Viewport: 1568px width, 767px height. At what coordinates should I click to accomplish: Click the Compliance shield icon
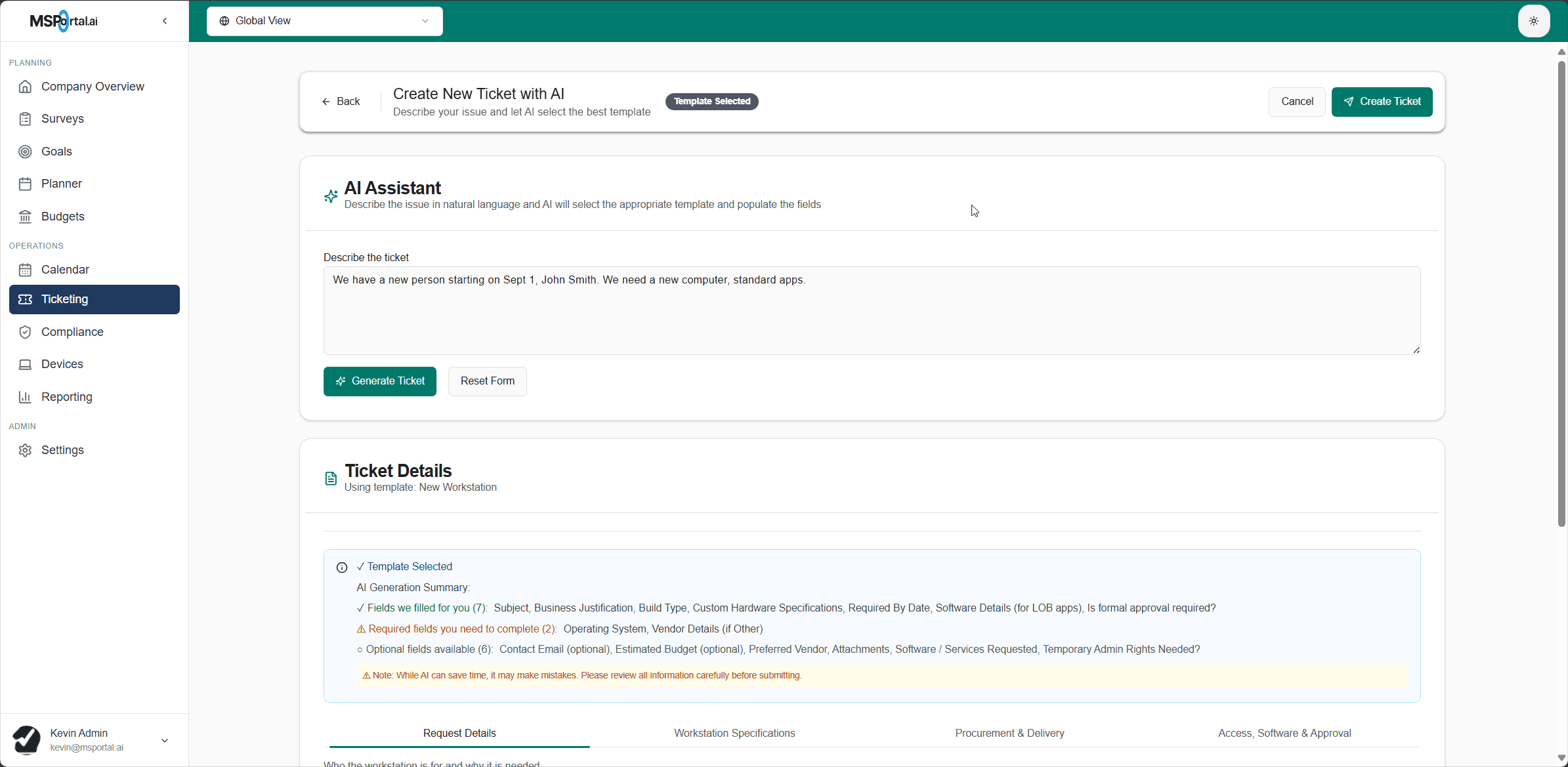(25, 332)
